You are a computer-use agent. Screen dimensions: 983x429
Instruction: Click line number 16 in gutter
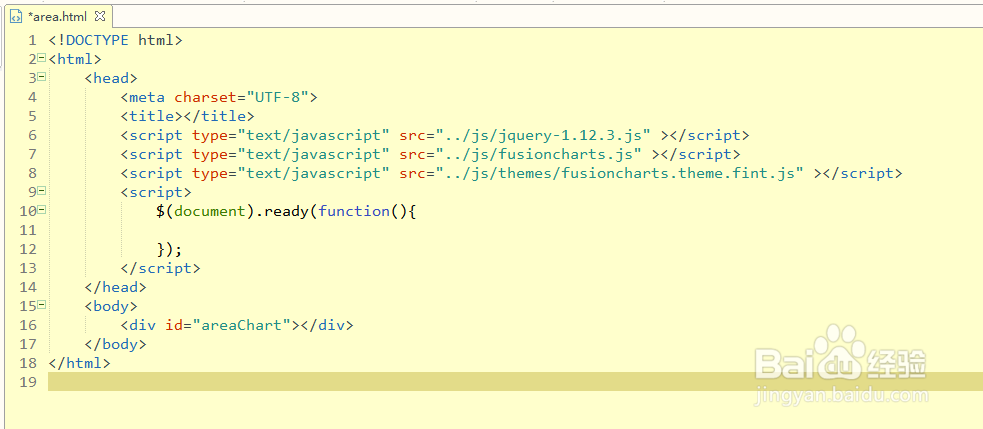28,326
